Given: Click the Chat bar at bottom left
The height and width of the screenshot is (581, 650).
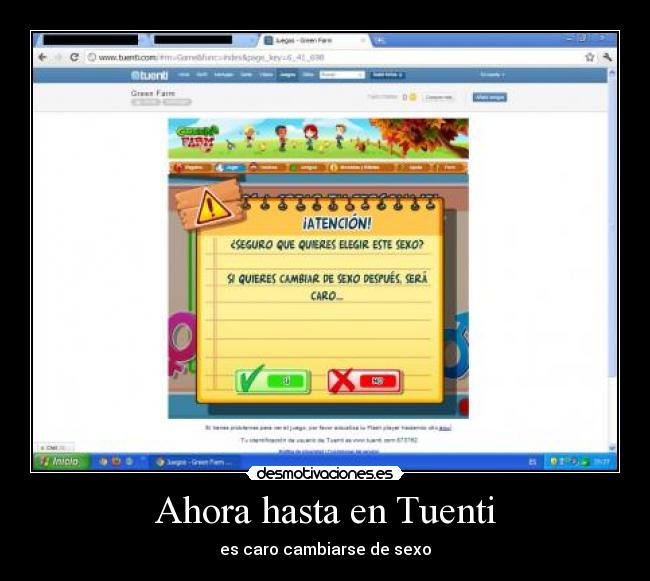Looking at the screenshot, I should [x=56, y=448].
